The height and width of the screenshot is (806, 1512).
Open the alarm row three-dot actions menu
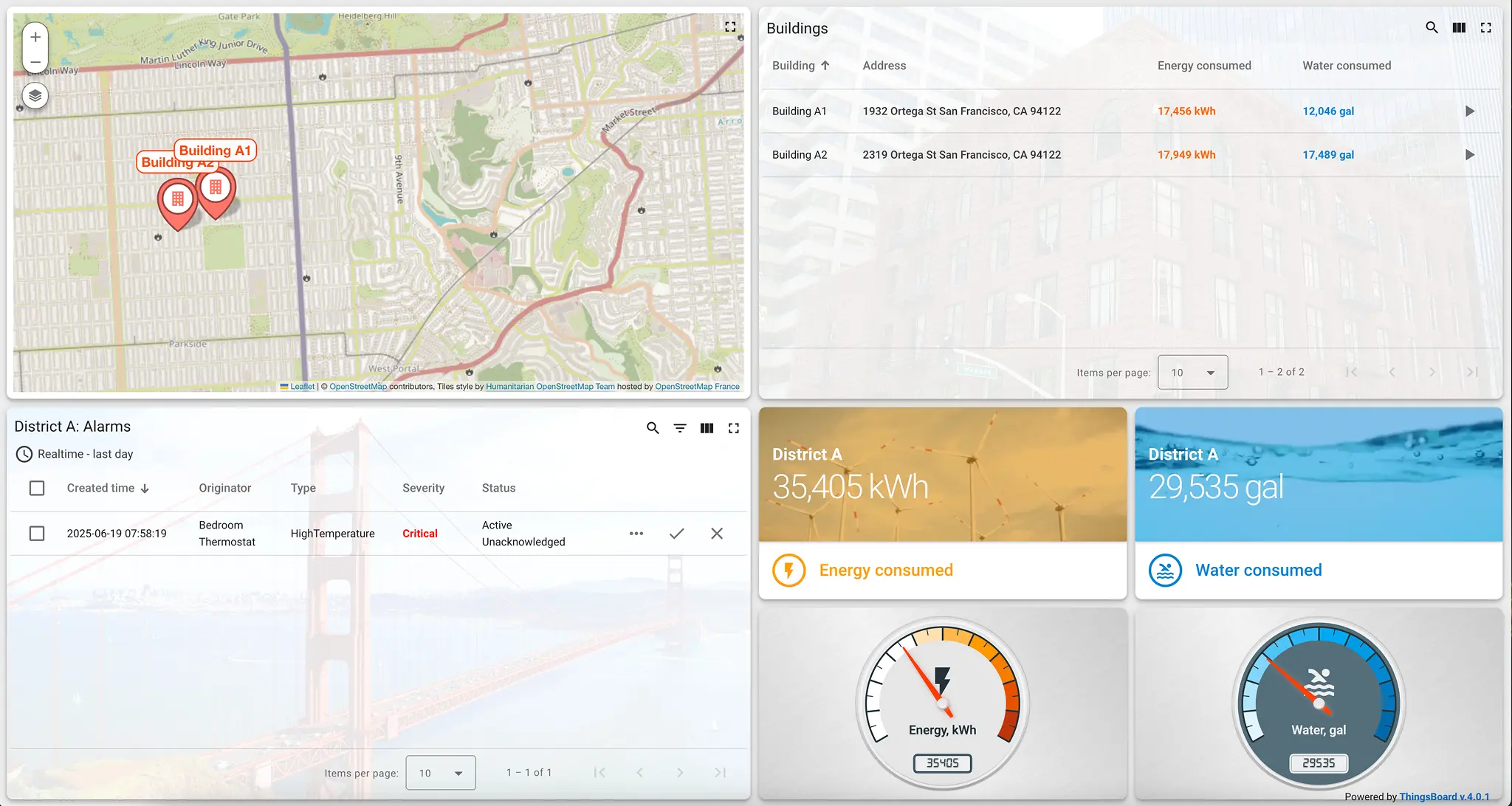click(636, 533)
